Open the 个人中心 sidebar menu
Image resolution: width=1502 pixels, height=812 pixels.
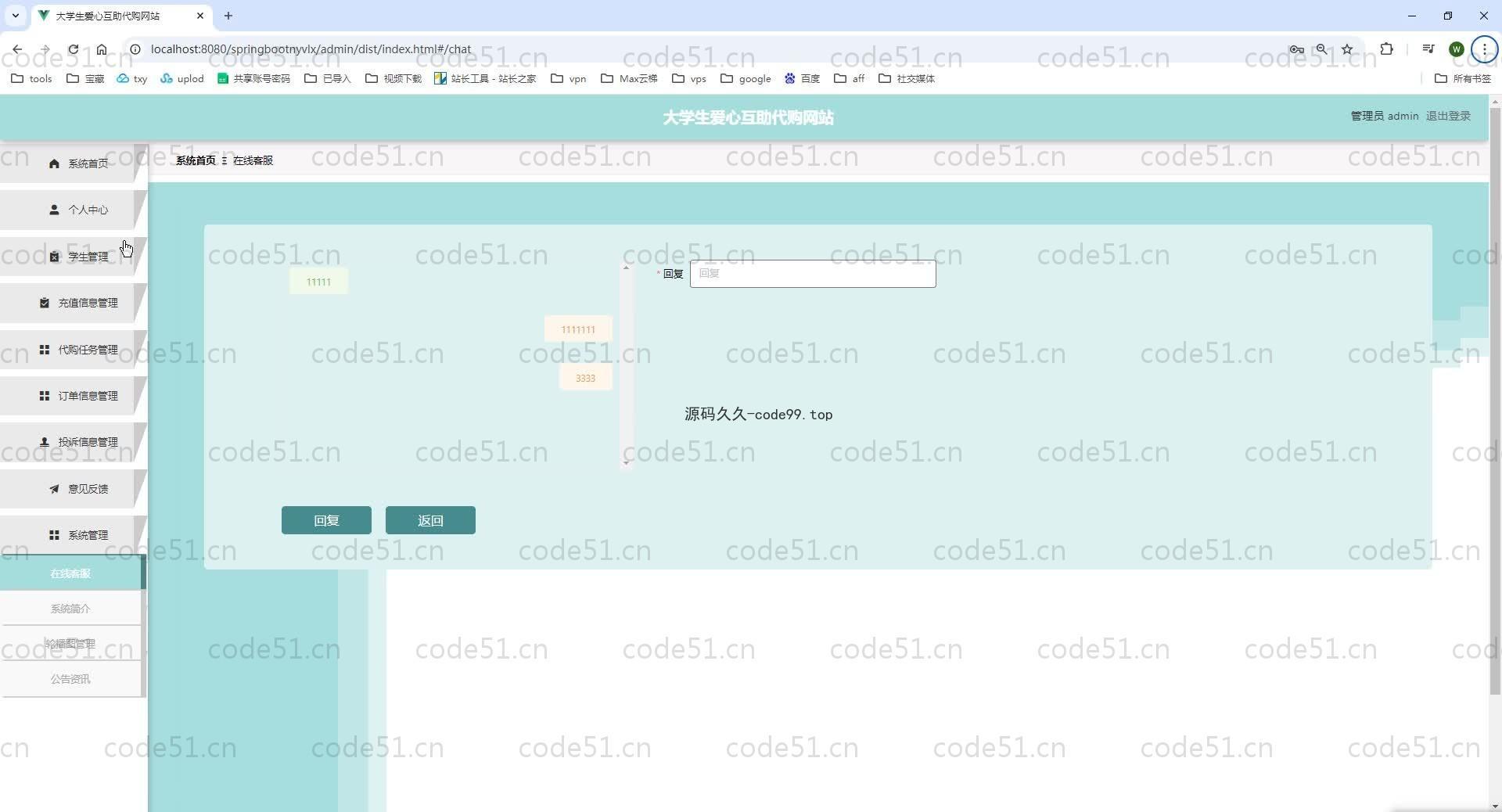74,210
